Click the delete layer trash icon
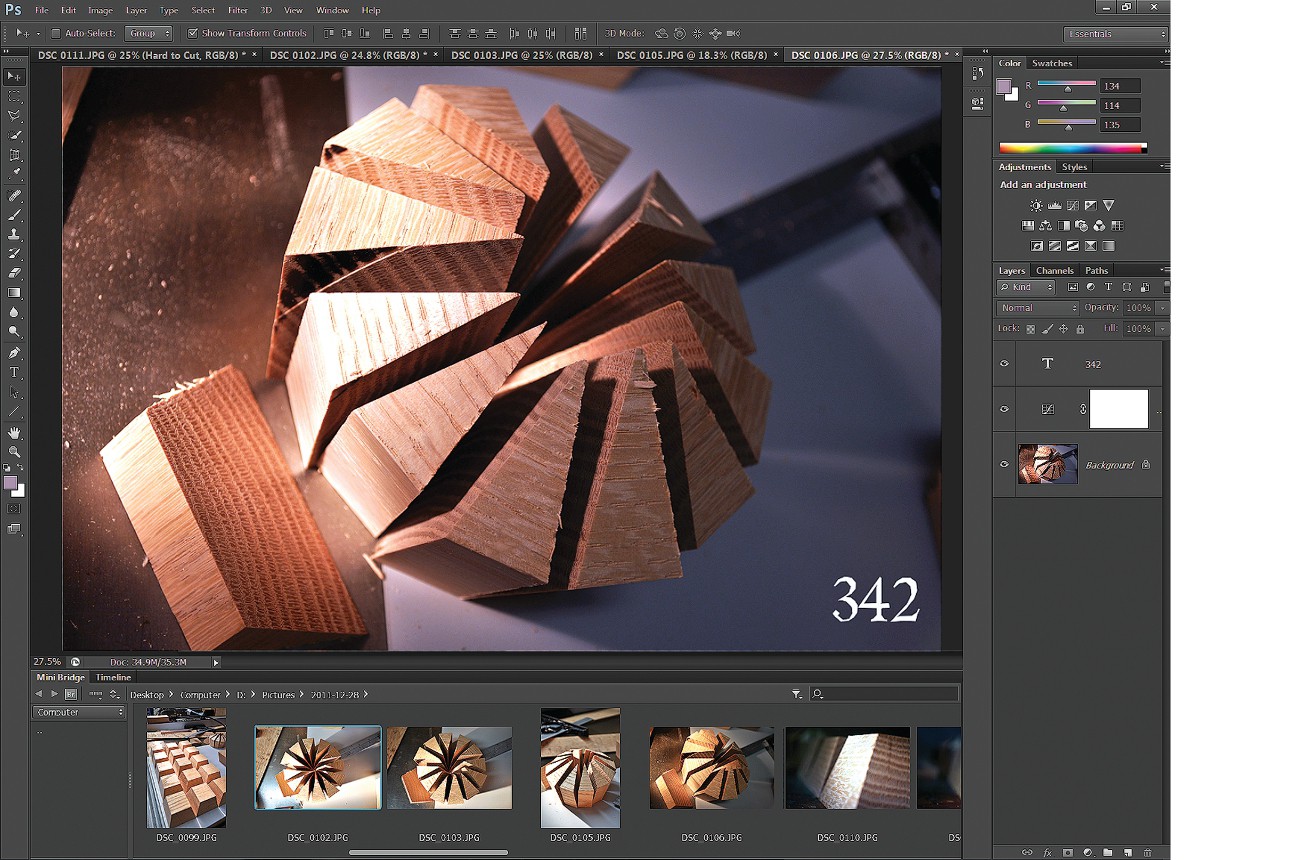 1147,853
